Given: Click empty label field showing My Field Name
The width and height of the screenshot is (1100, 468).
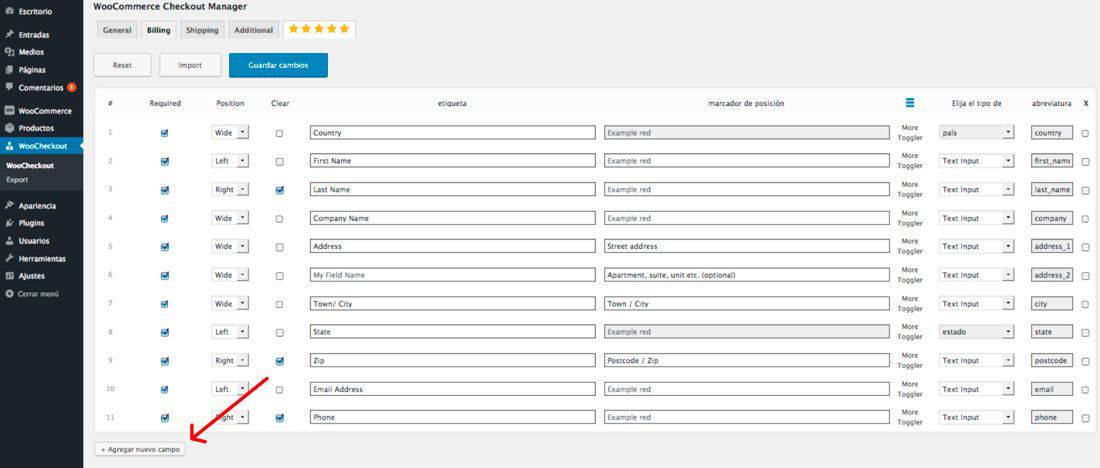Looking at the screenshot, I should coord(452,275).
